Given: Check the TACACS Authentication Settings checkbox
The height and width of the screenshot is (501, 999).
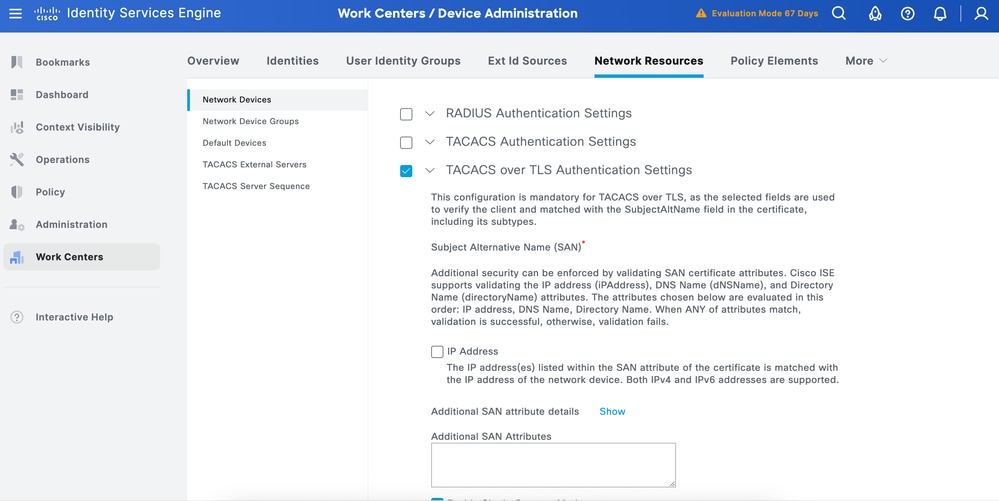Looking at the screenshot, I should point(406,142).
